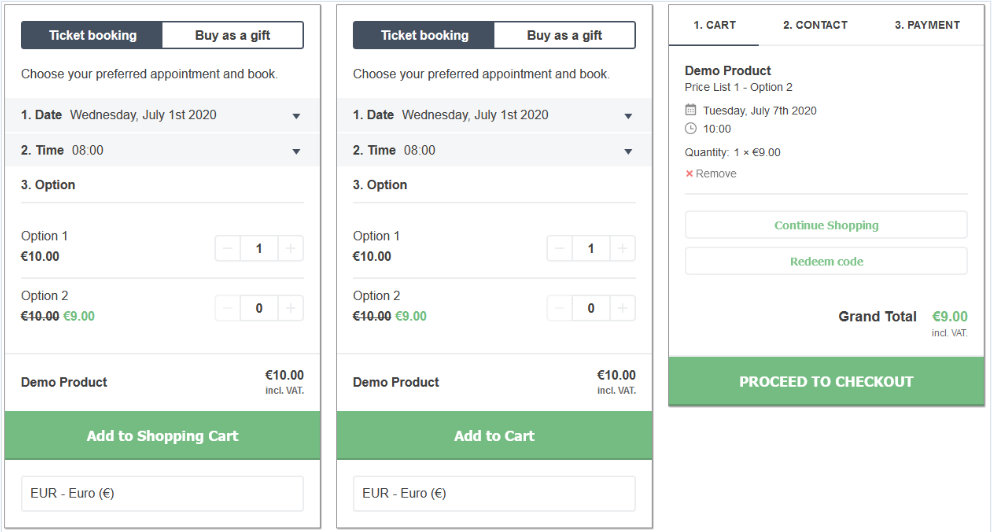Decrease Option 1 quantity in left widget
The width and height of the screenshot is (992, 532).
click(x=228, y=249)
